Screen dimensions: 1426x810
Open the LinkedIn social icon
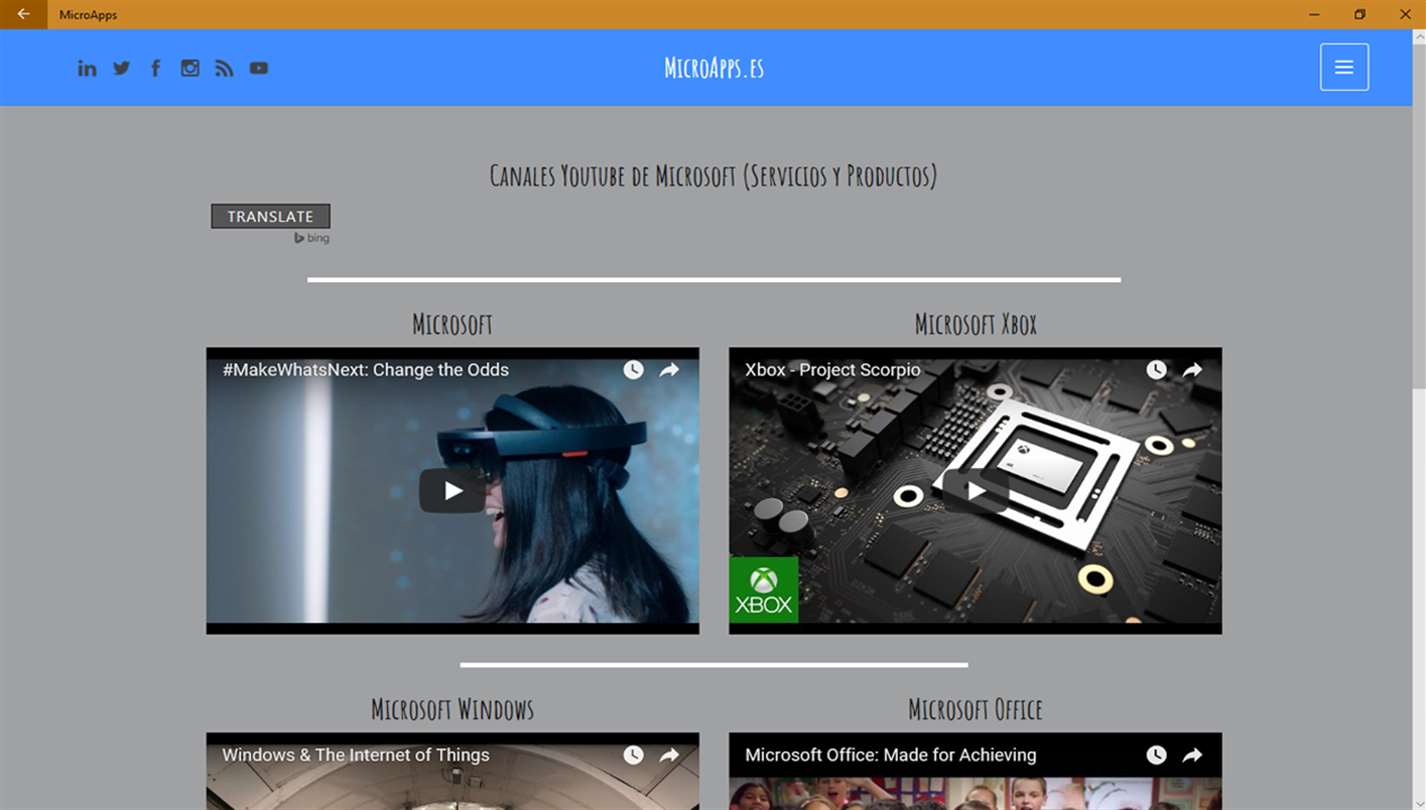click(87, 68)
